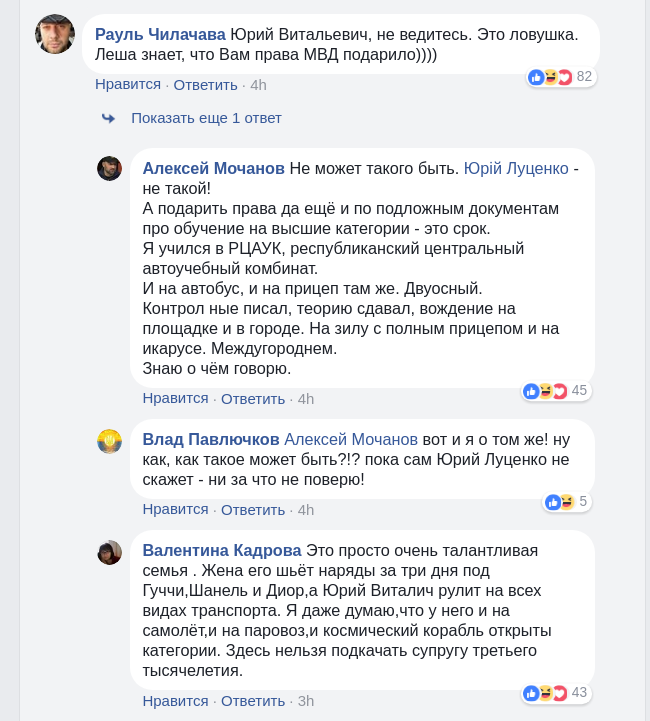Open reactions with 43 count

(x=556, y=693)
